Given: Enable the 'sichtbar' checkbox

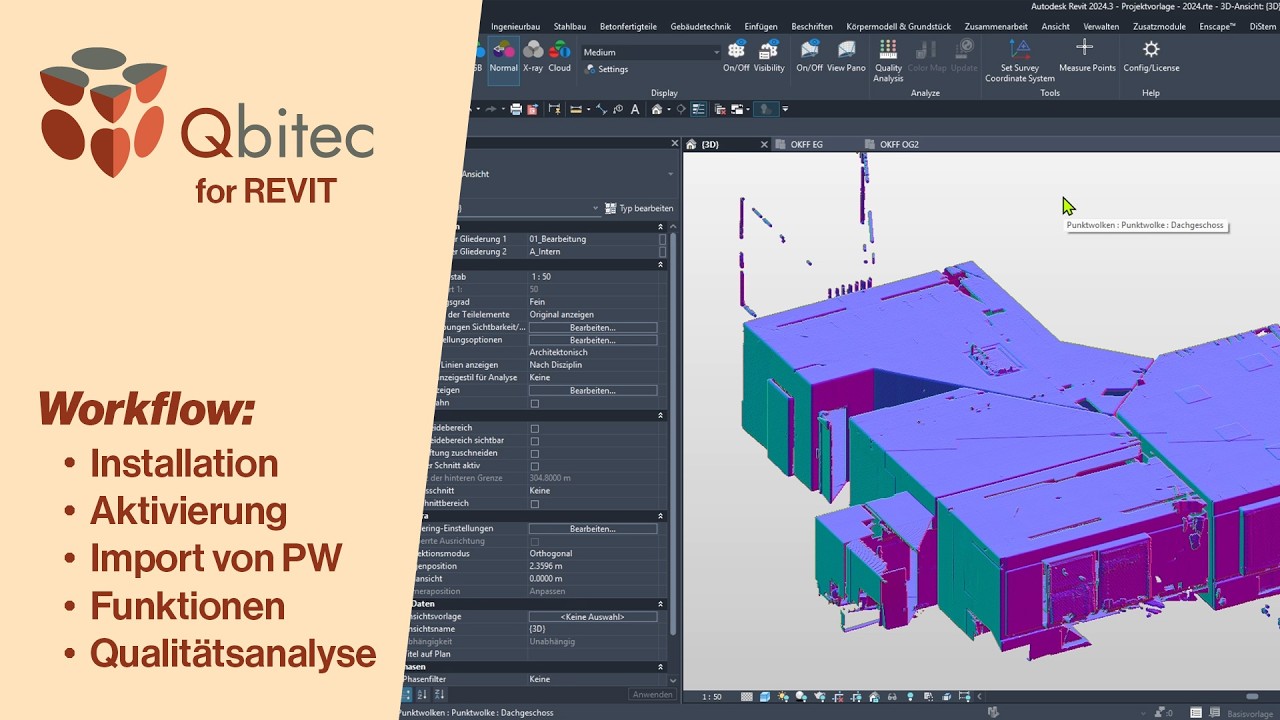Looking at the screenshot, I should coord(535,441).
